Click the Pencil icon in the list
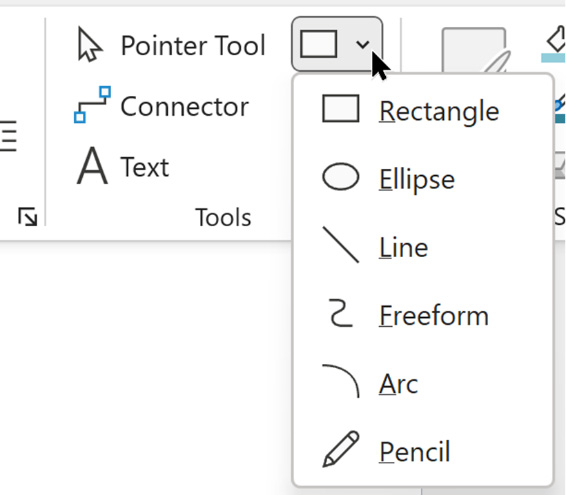This screenshot has width=566, height=495. [340, 449]
